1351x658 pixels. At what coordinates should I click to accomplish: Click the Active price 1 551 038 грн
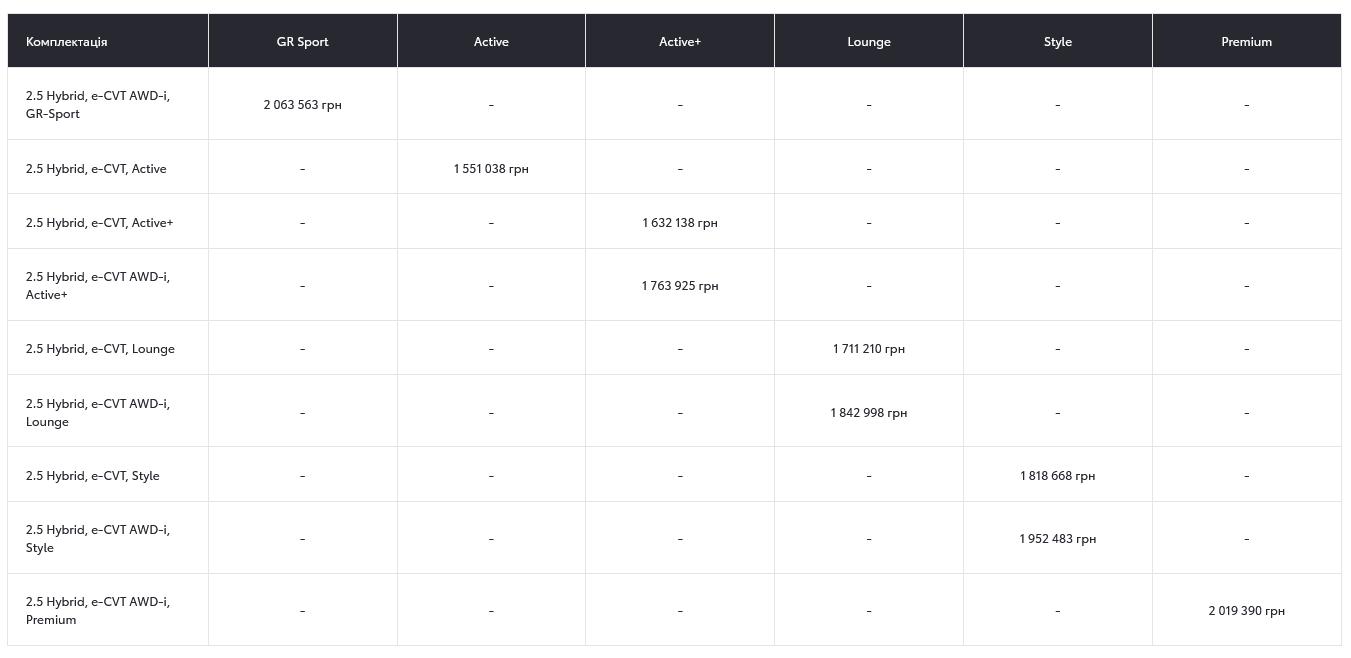[491, 169]
